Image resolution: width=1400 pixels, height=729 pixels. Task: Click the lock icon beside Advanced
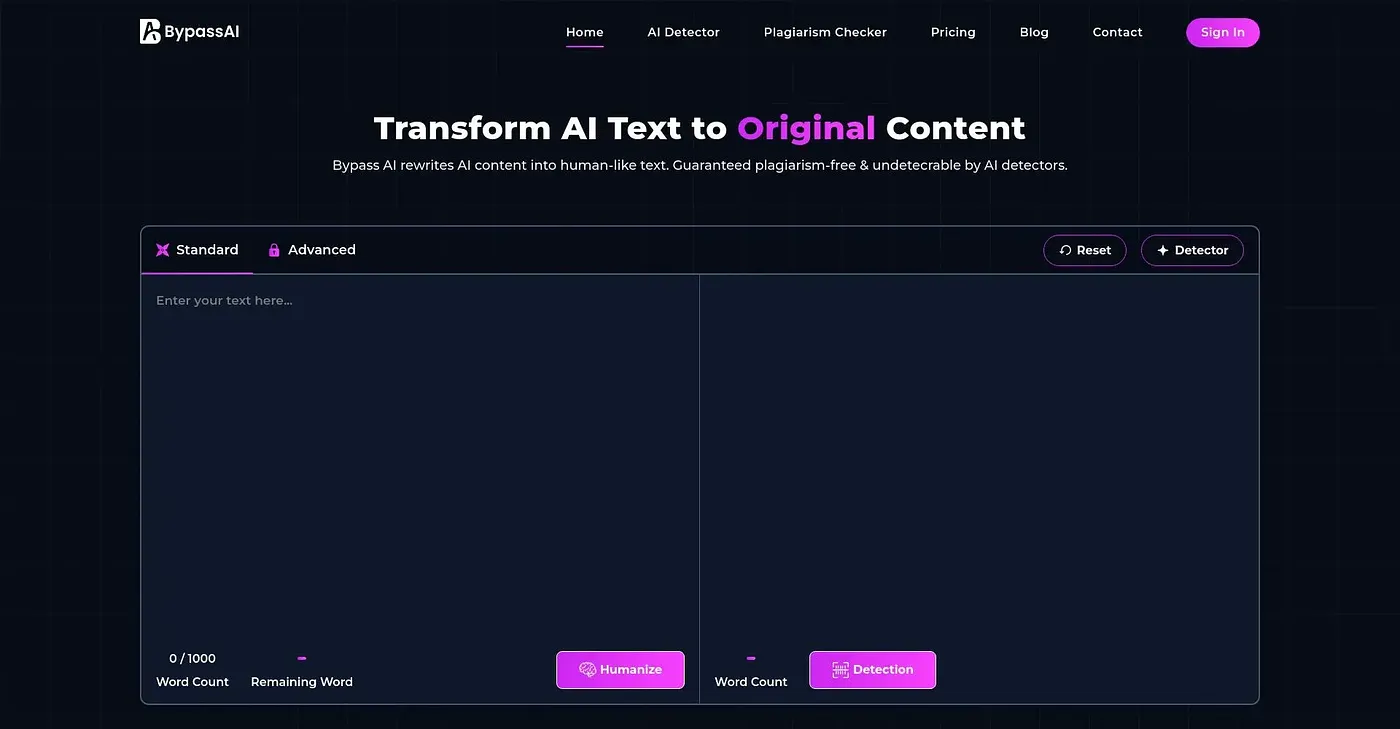point(274,250)
